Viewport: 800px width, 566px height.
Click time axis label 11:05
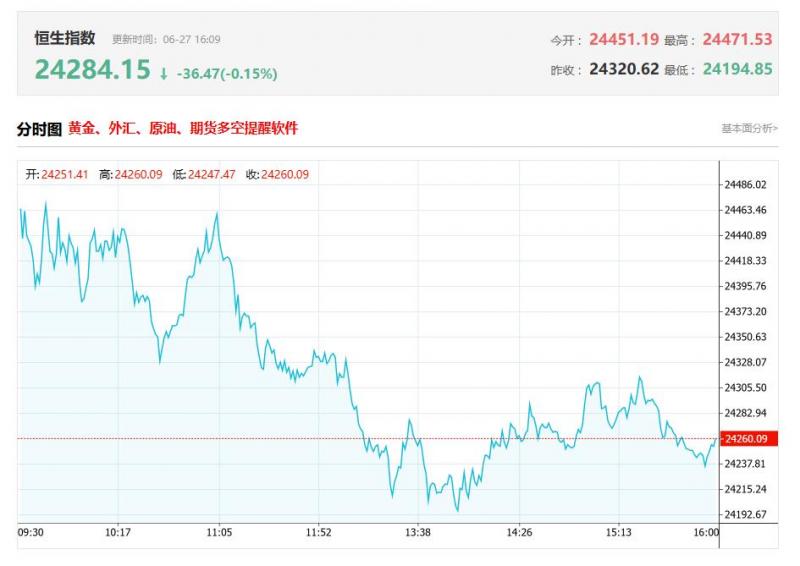click(219, 533)
